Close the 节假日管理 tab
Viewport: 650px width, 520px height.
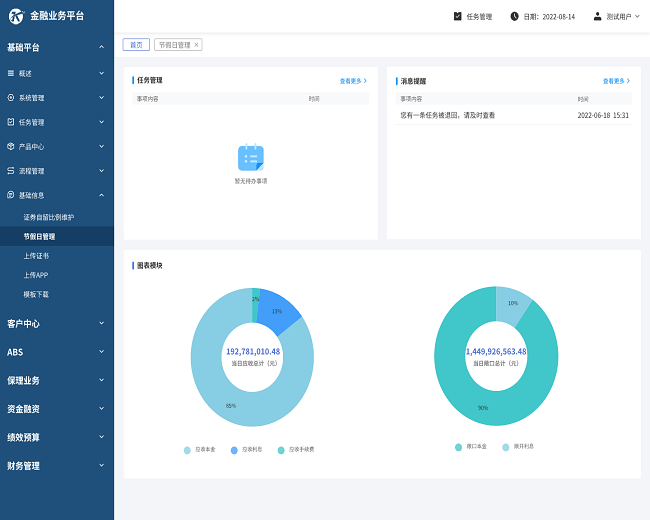tap(196, 45)
